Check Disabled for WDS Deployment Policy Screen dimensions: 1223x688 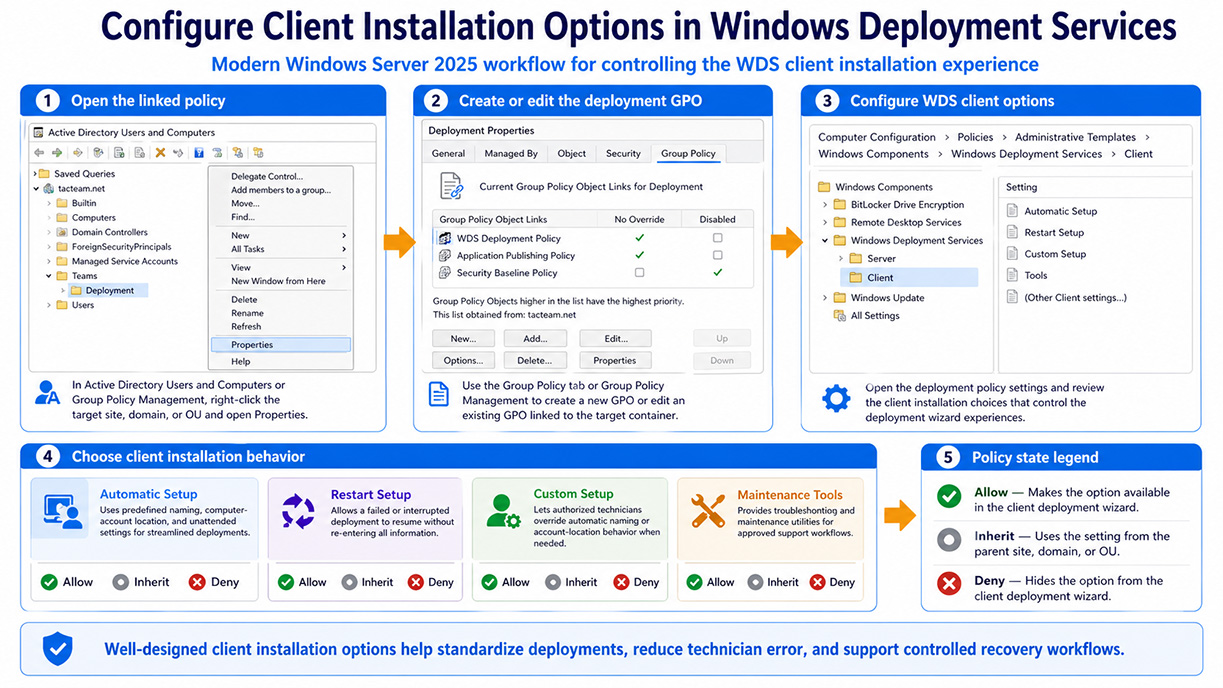tap(718, 238)
